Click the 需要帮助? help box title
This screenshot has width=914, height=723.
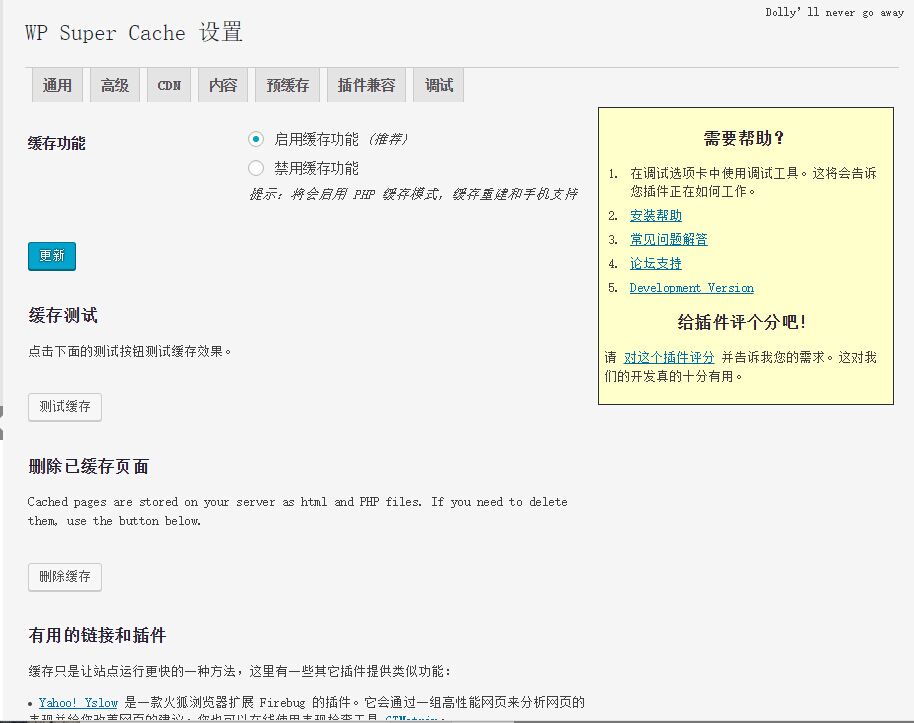[x=744, y=139]
